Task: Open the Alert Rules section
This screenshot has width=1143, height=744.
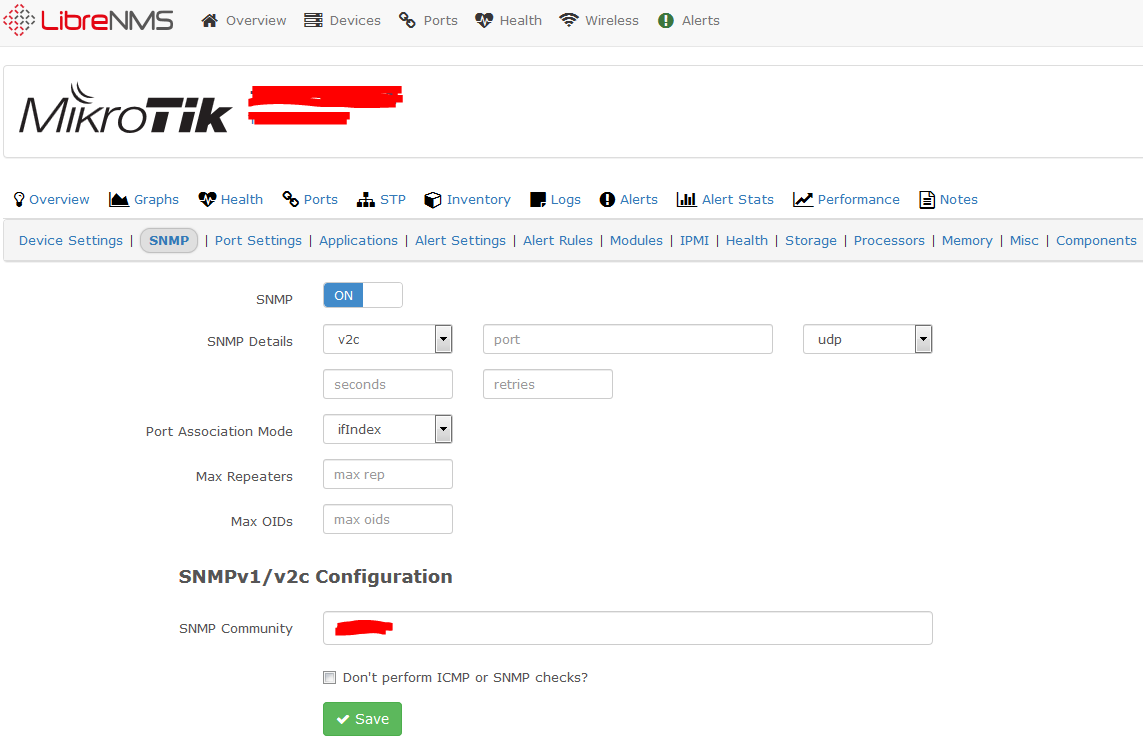Action: [x=558, y=240]
